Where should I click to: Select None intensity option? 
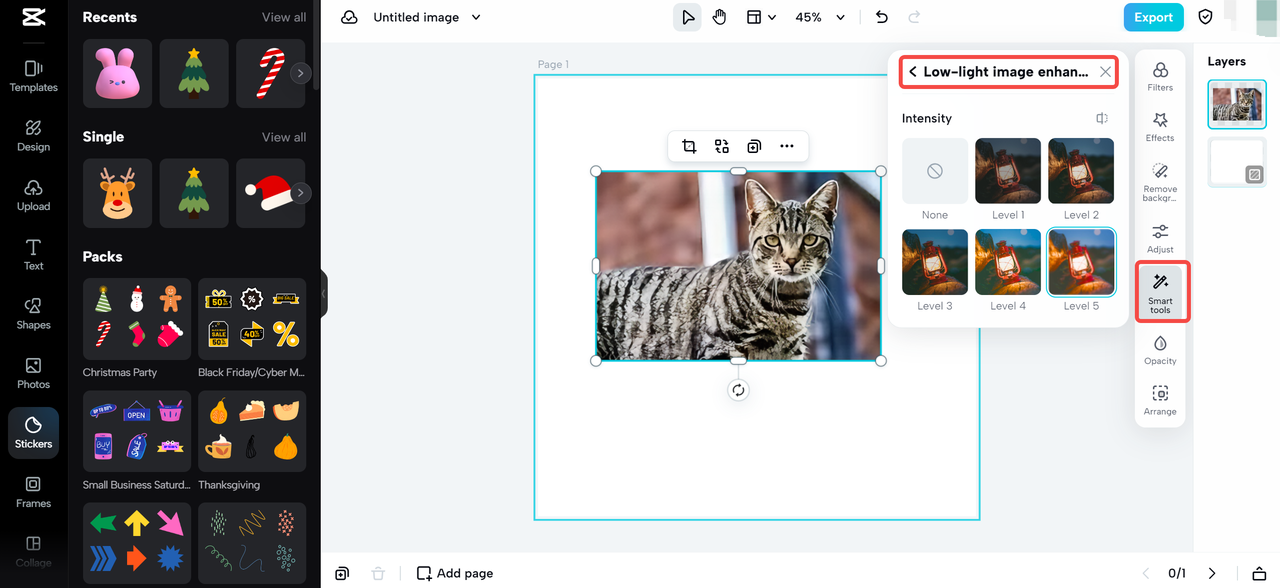[x=935, y=171]
